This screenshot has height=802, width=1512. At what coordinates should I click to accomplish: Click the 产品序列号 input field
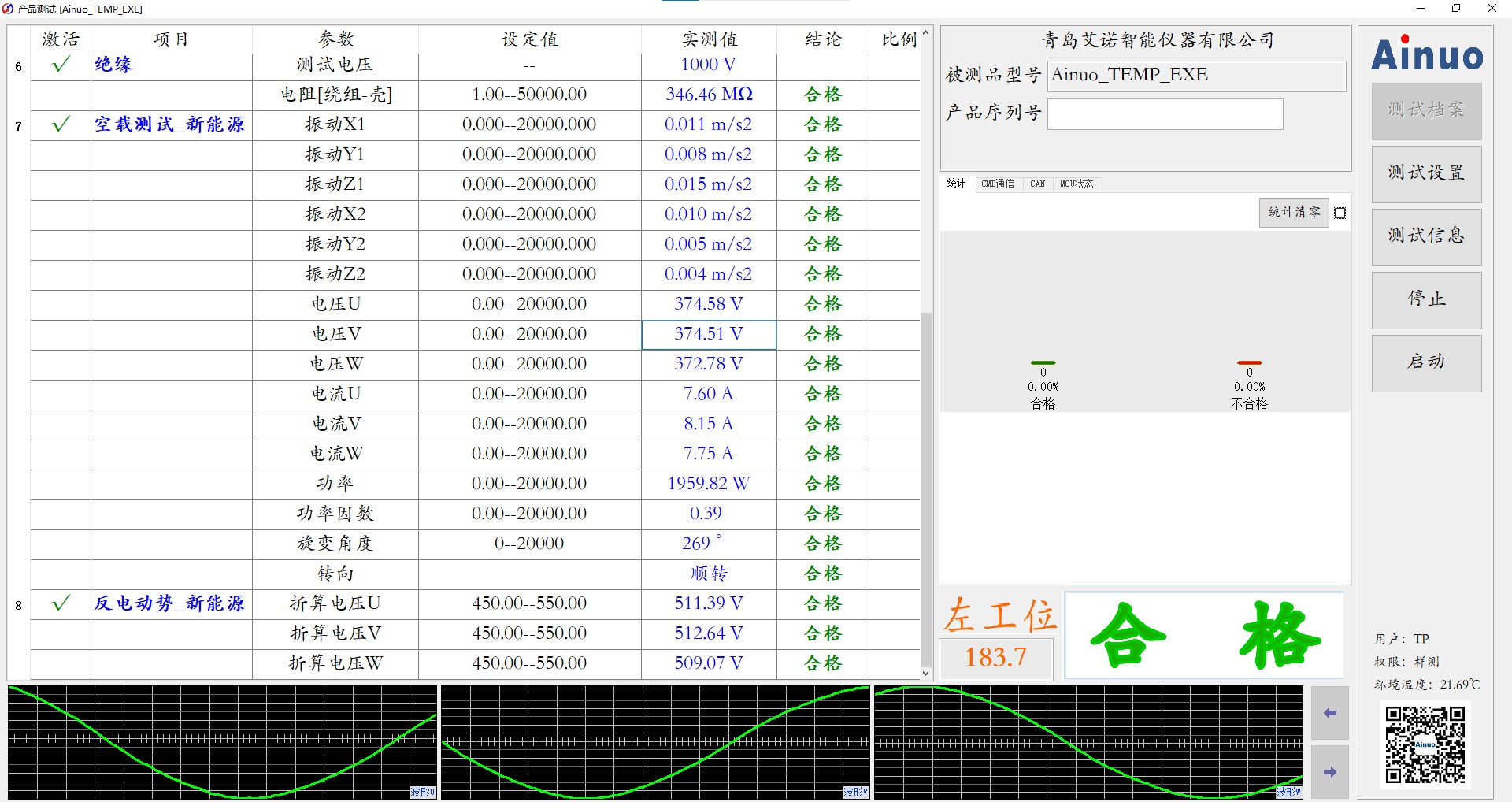[1165, 114]
